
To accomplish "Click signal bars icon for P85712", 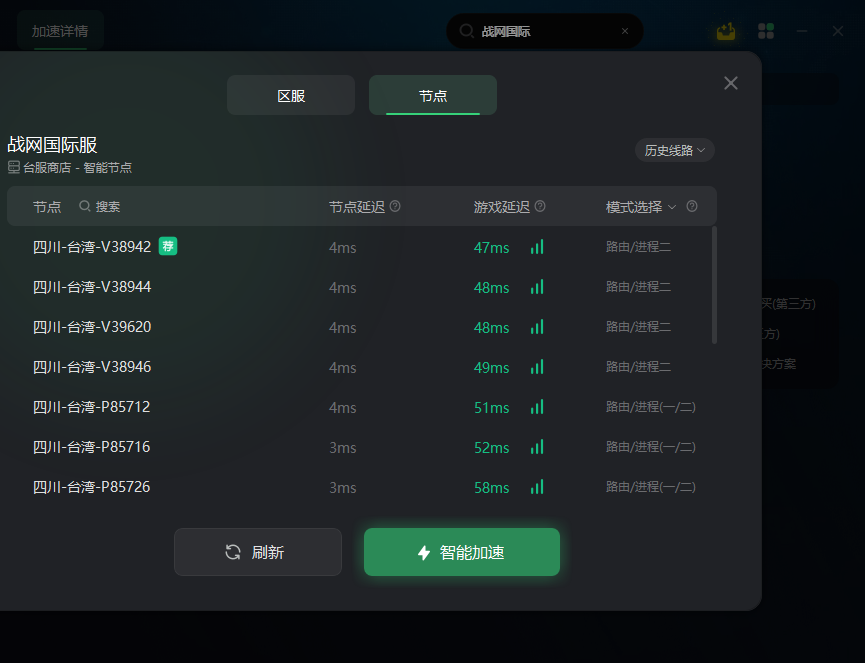I will 537,407.
